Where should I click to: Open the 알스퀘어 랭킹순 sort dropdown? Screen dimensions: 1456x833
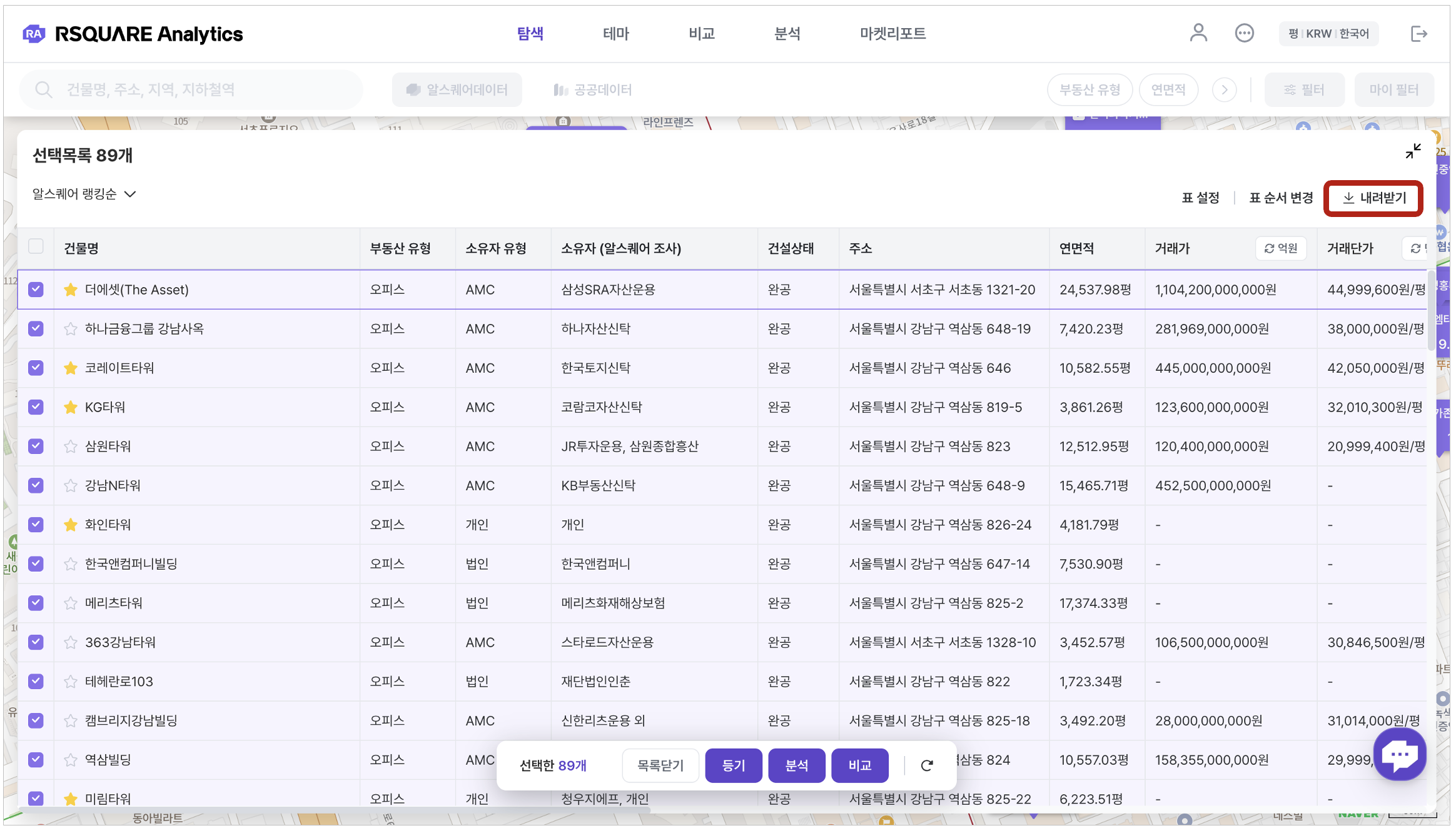[84, 194]
